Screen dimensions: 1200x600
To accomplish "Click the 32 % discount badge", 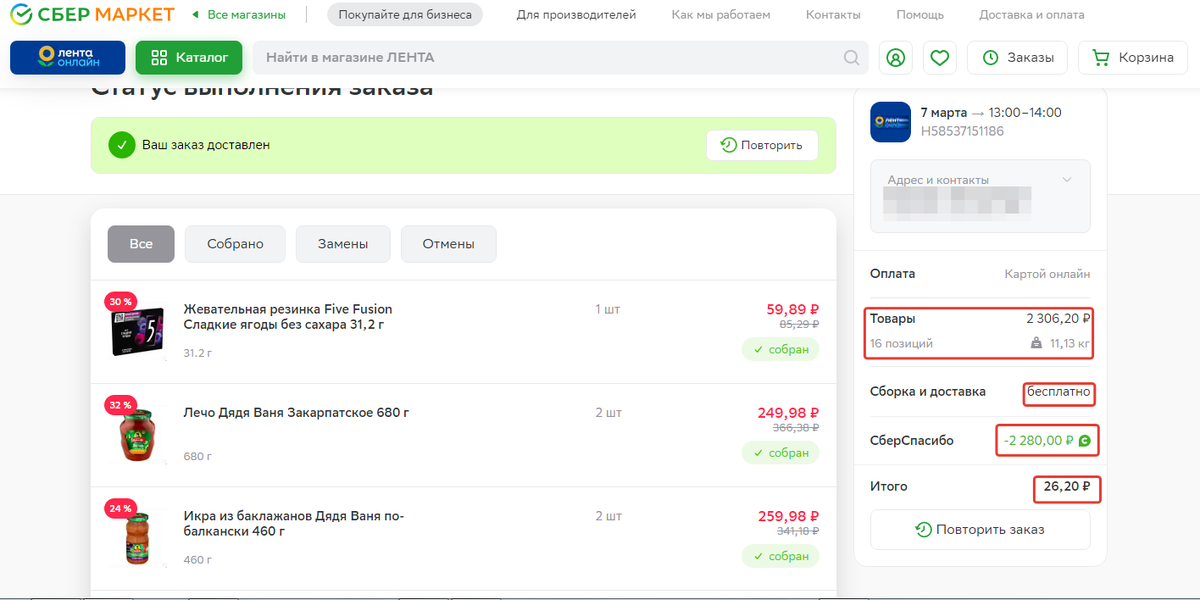I will click(120, 405).
